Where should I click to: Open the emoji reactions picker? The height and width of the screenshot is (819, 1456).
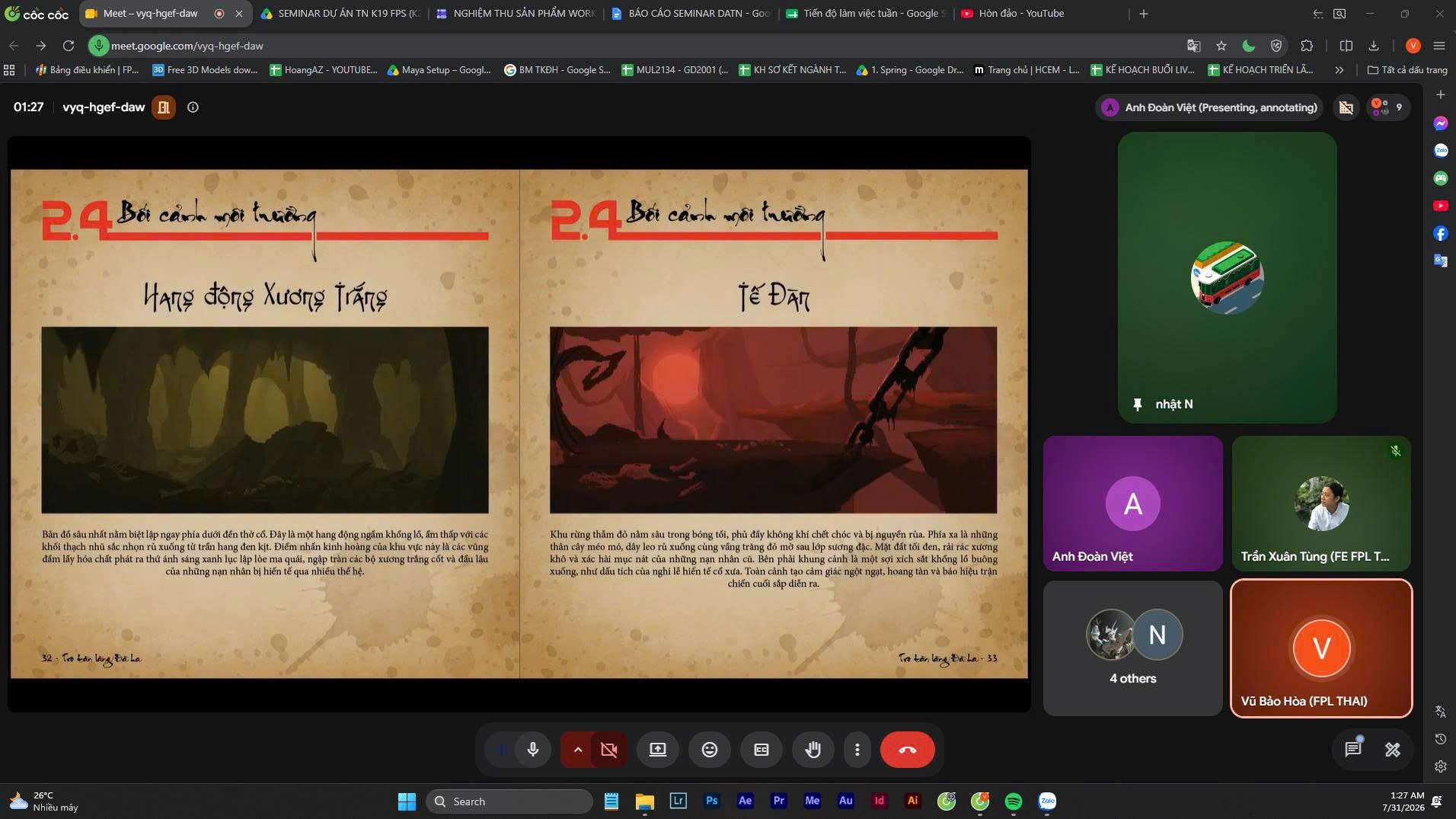[709, 750]
